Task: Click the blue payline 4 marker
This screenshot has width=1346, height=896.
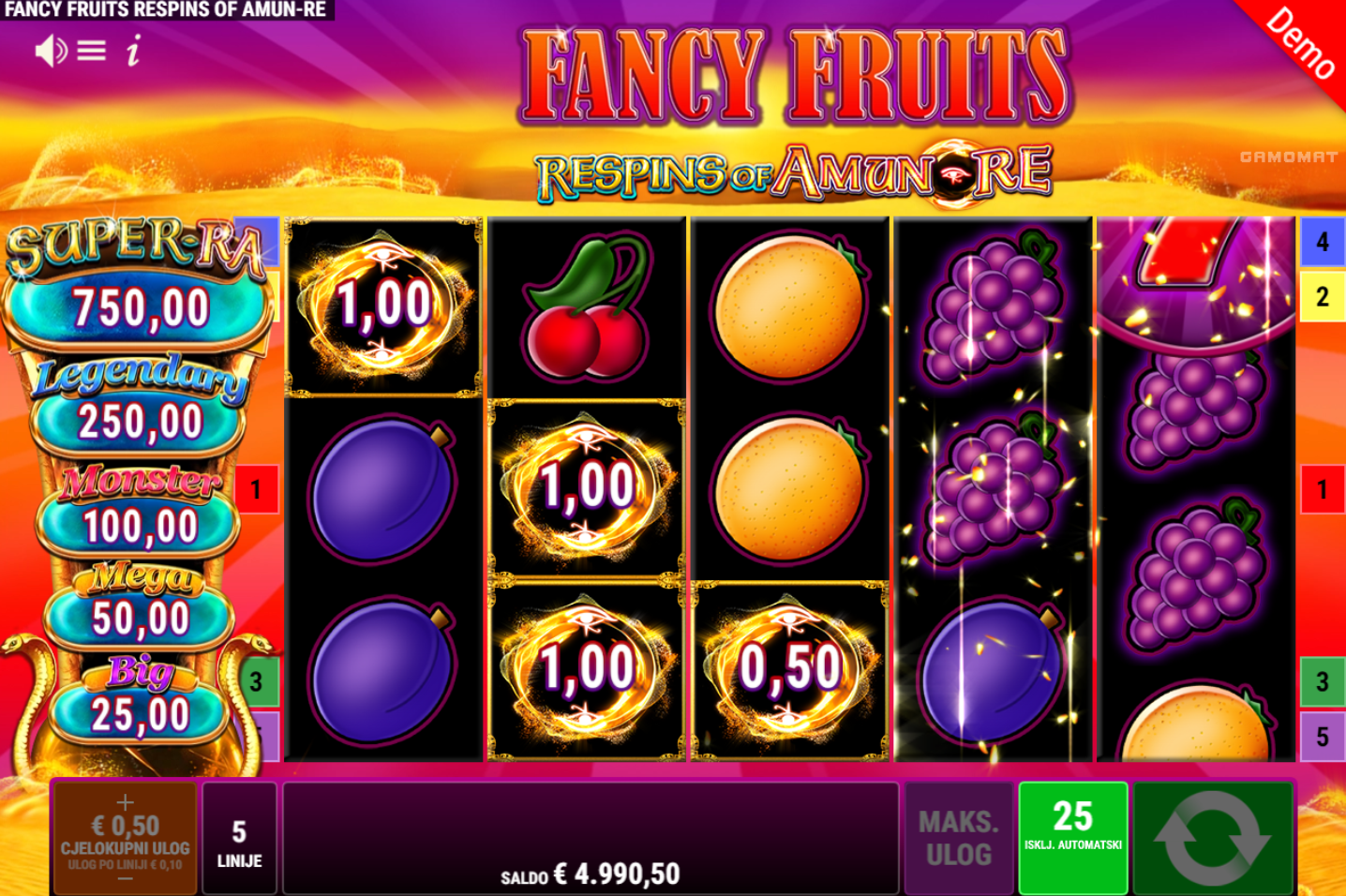Action: coord(1323,241)
